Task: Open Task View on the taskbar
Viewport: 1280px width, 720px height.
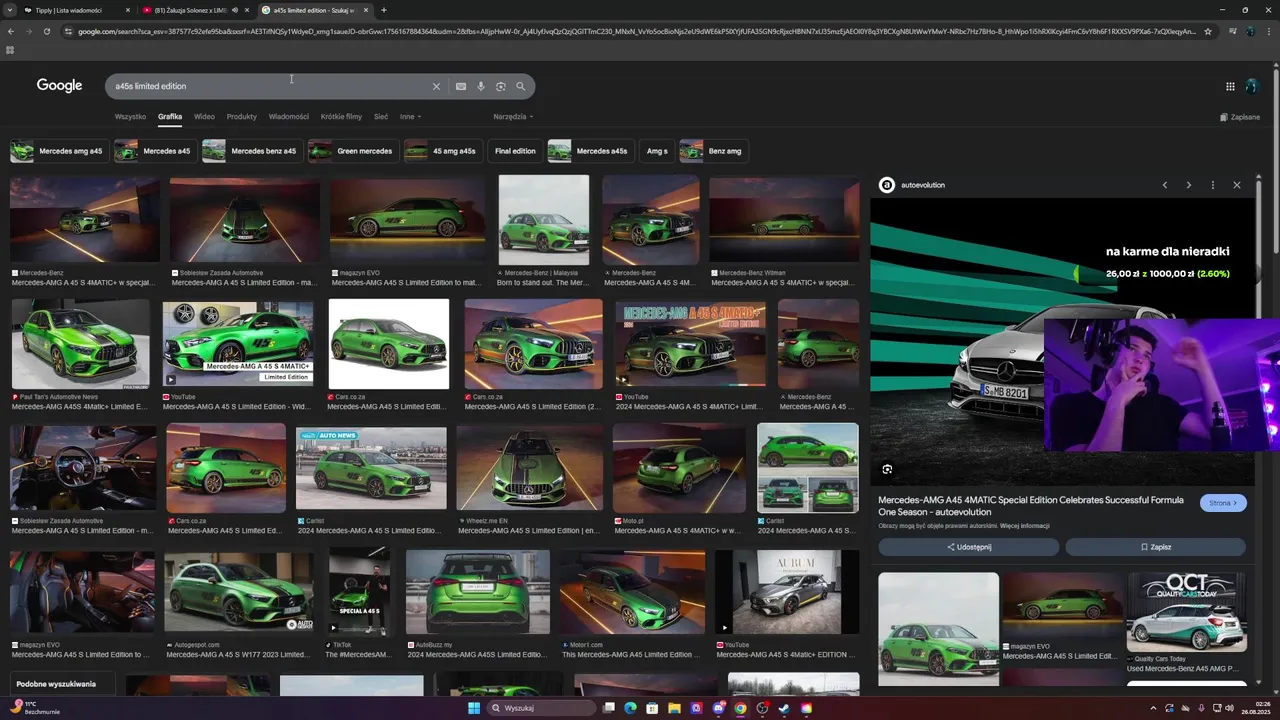Action: click(x=608, y=708)
